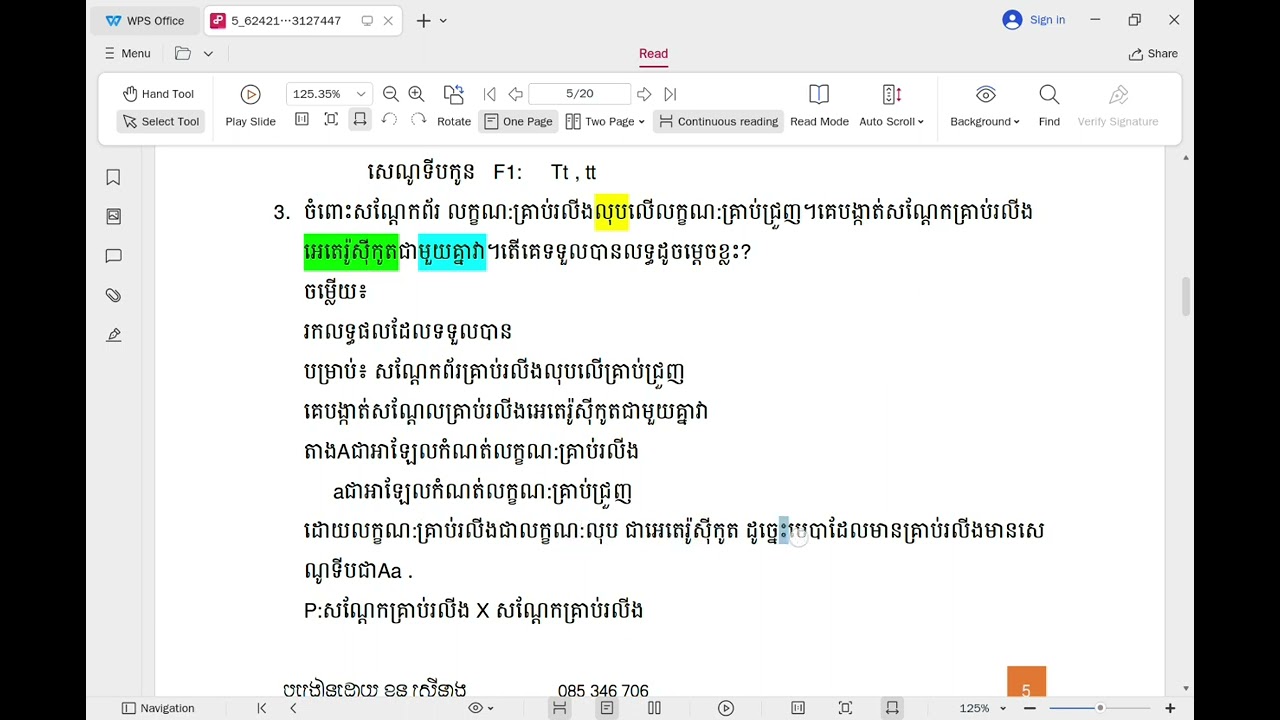Screen dimensions: 1280x720
Task: Open Find search tool
Action: [1049, 106]
